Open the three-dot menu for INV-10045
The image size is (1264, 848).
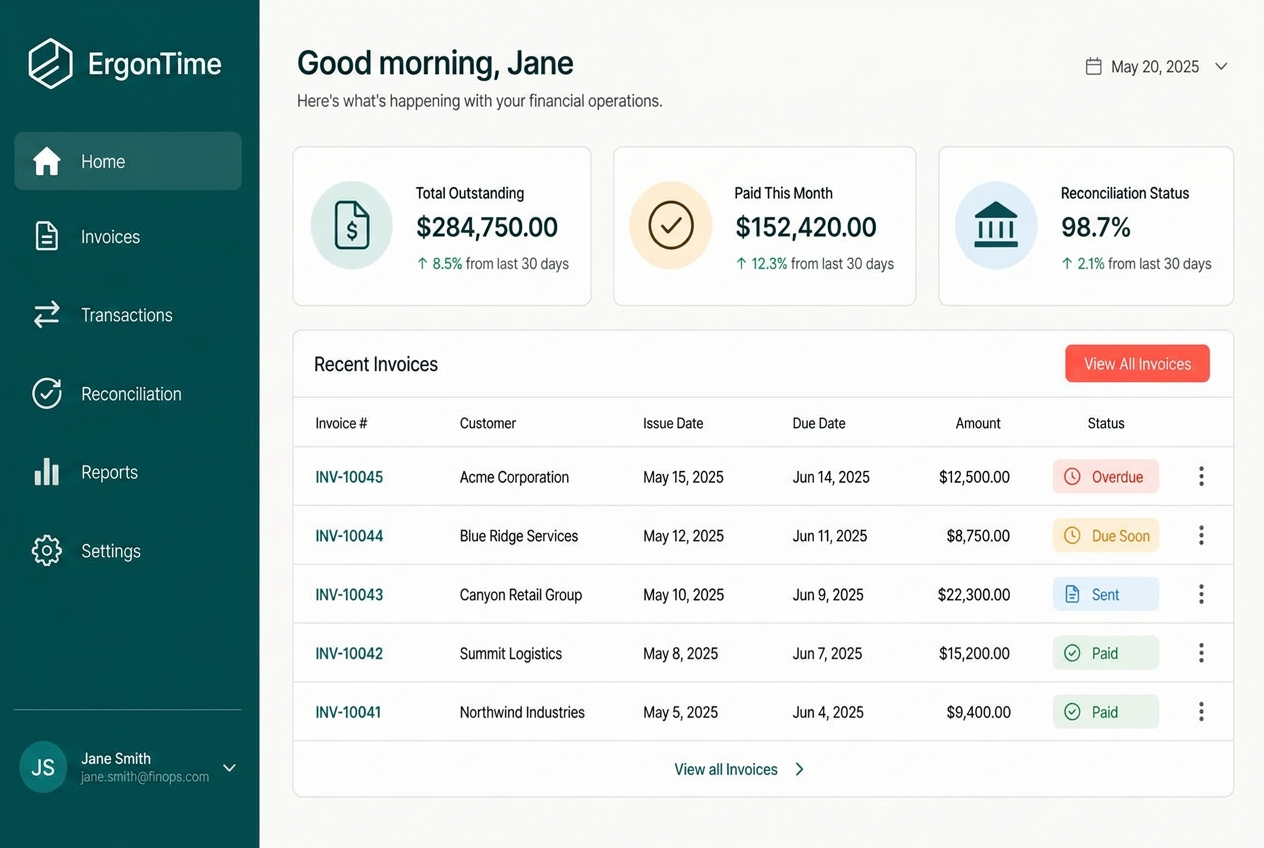coord(1201,476)
